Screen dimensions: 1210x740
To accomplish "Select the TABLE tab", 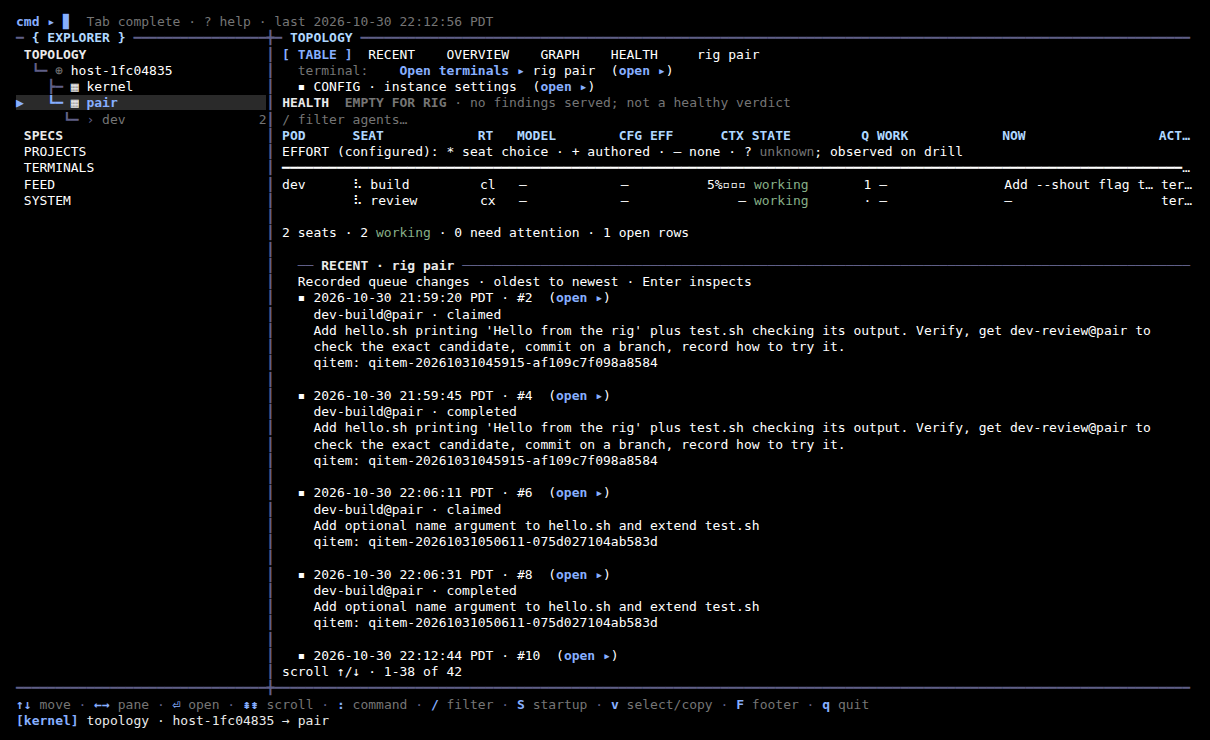I will click(317, 55).
